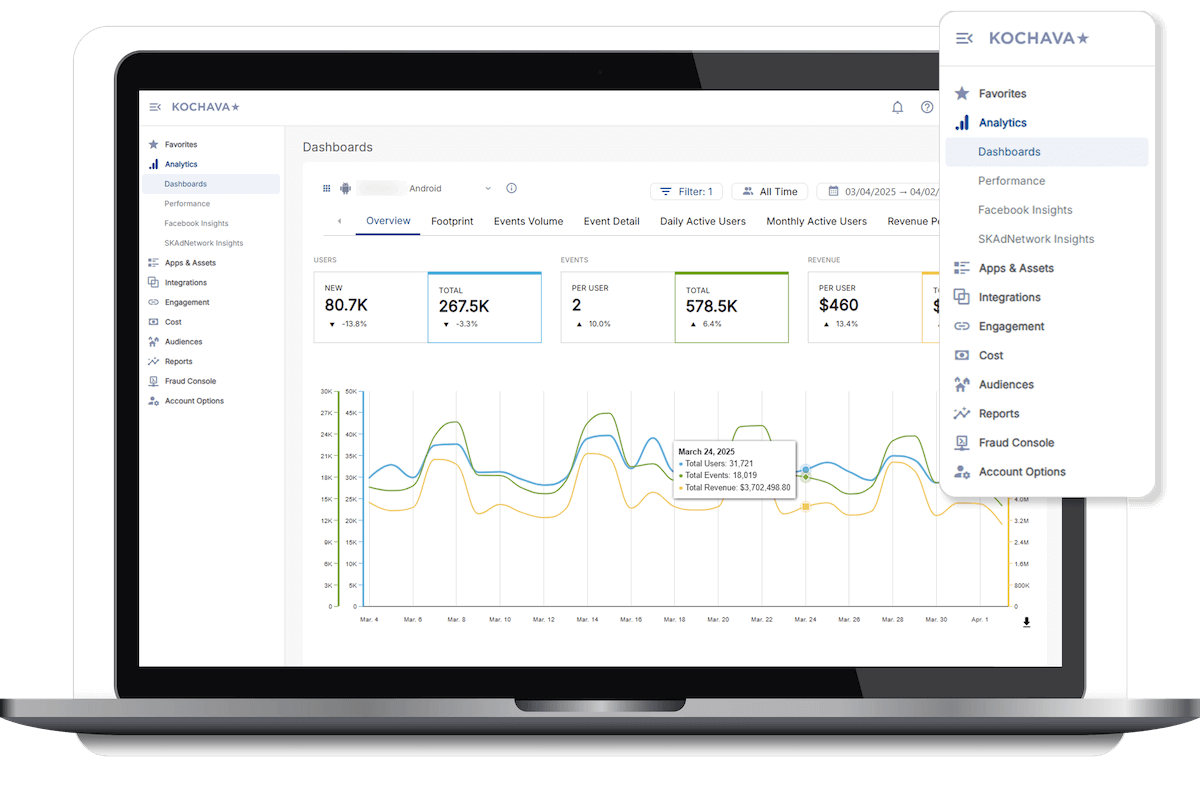Select the Total Users 267.5K card
Viewport: 1200px width, 785px height.
[x=484, y=307]
